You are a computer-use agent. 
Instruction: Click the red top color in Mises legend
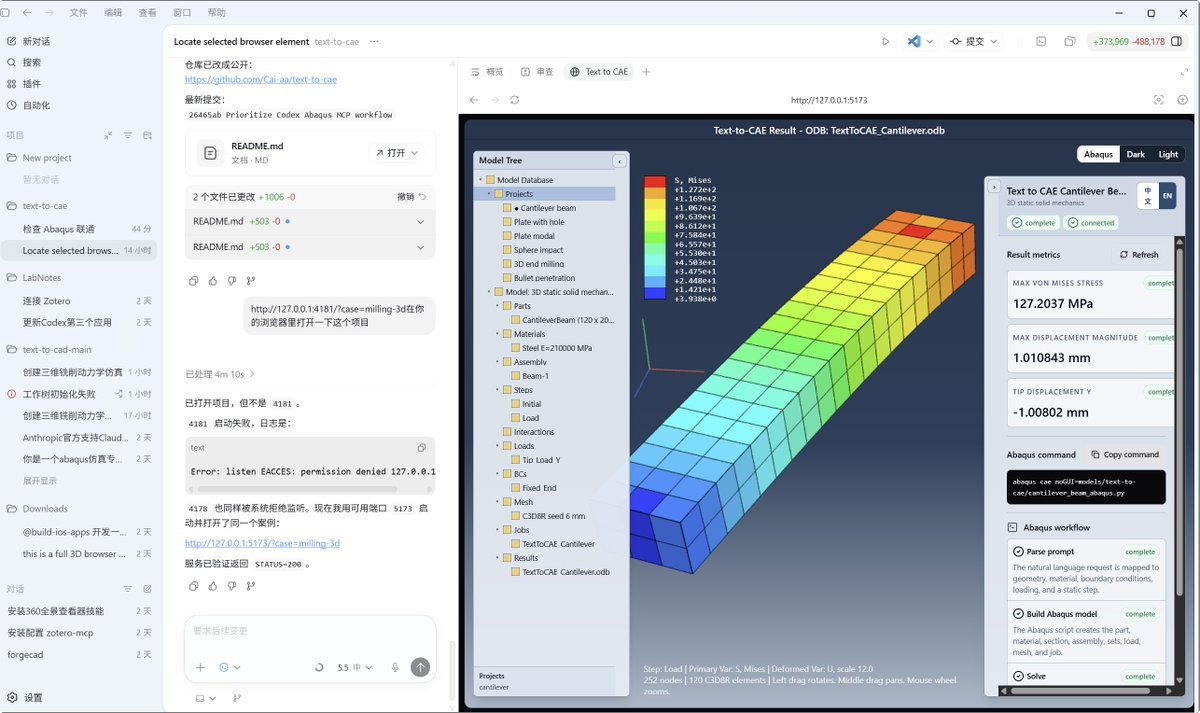(x=654, y=182)
